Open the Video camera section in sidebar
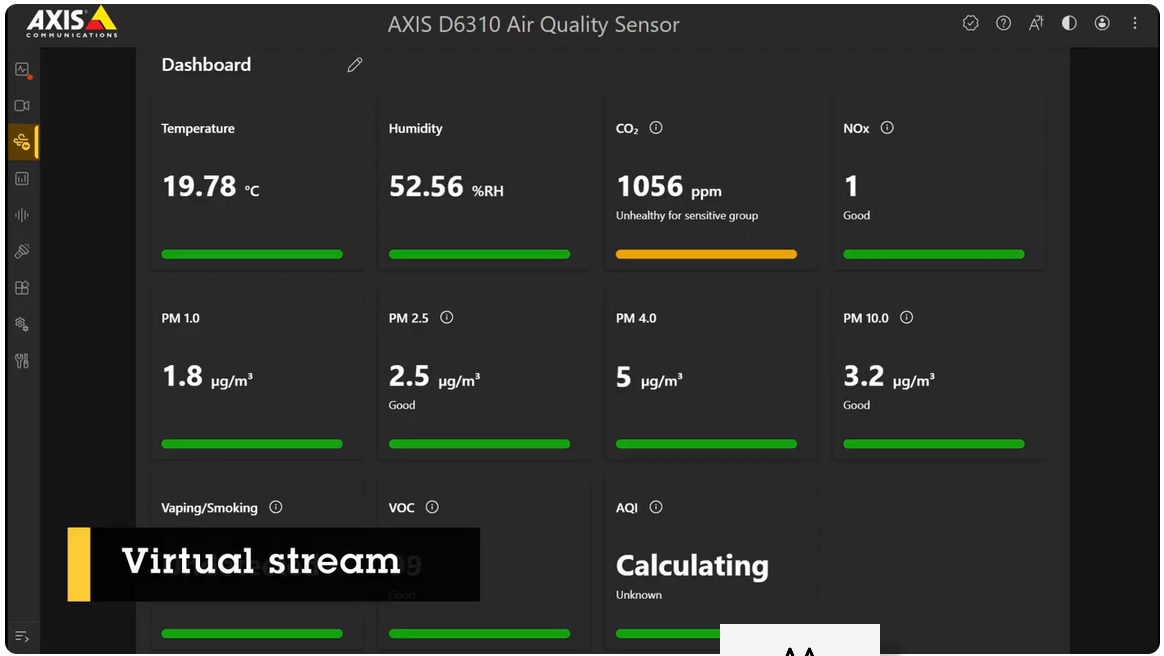This screenshot has height=656, width=1164. coord(22,105)
